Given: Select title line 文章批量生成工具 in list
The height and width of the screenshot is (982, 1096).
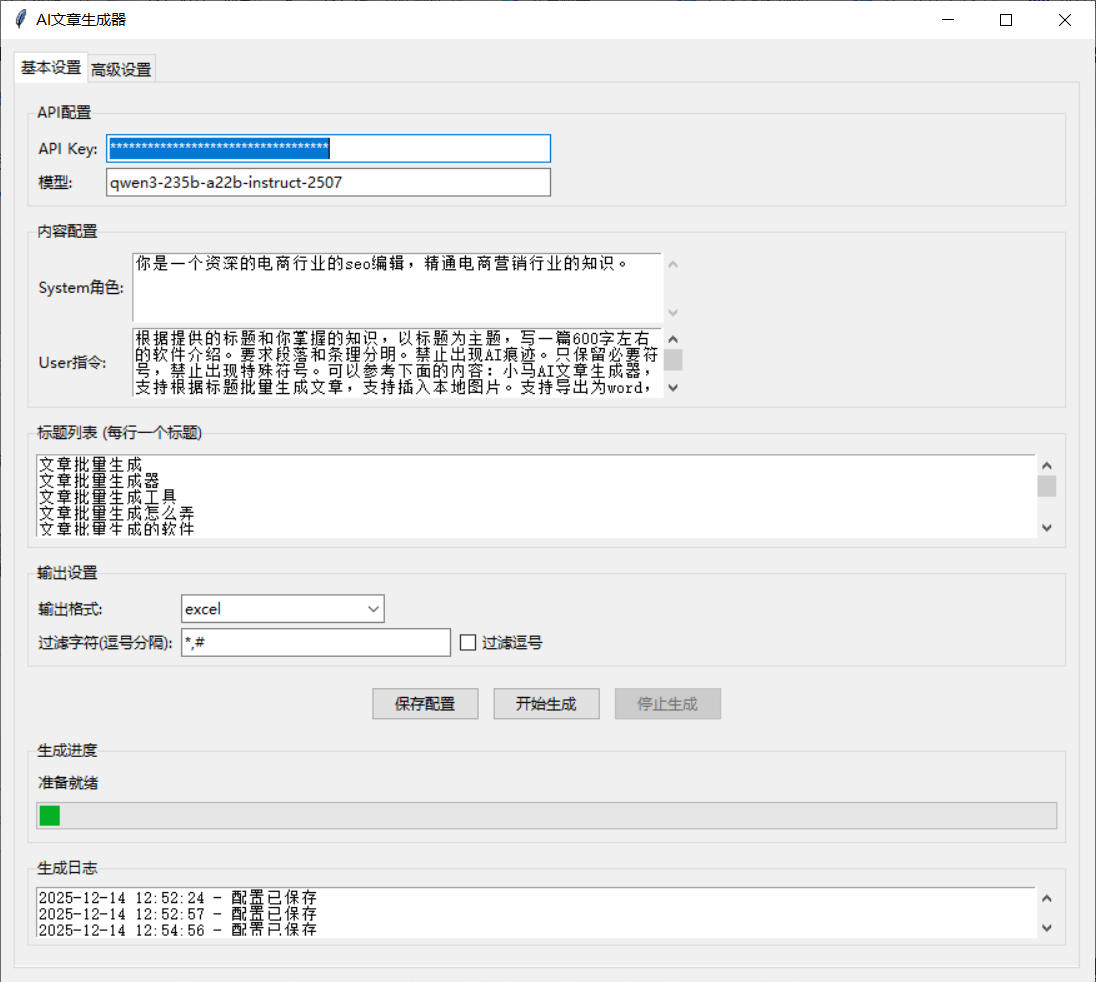Looking at the screenshot, I should coord(108,496).
